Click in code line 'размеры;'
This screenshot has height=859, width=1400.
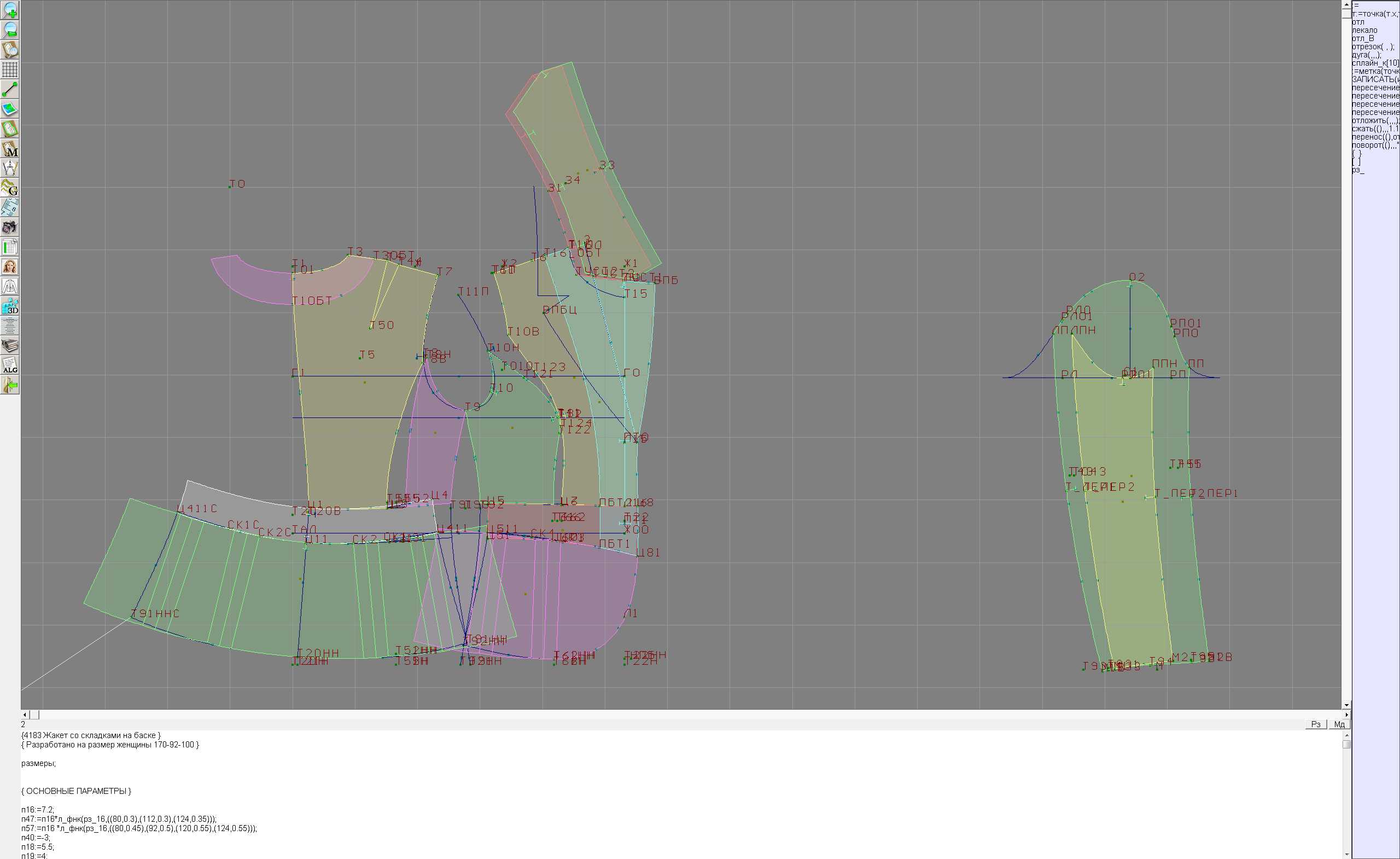coord(39,763)
